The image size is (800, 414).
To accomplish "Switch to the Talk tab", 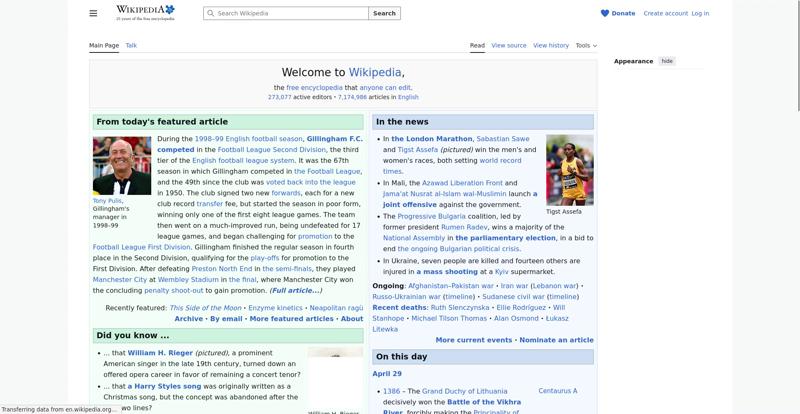I will click(x=131, y=45).
